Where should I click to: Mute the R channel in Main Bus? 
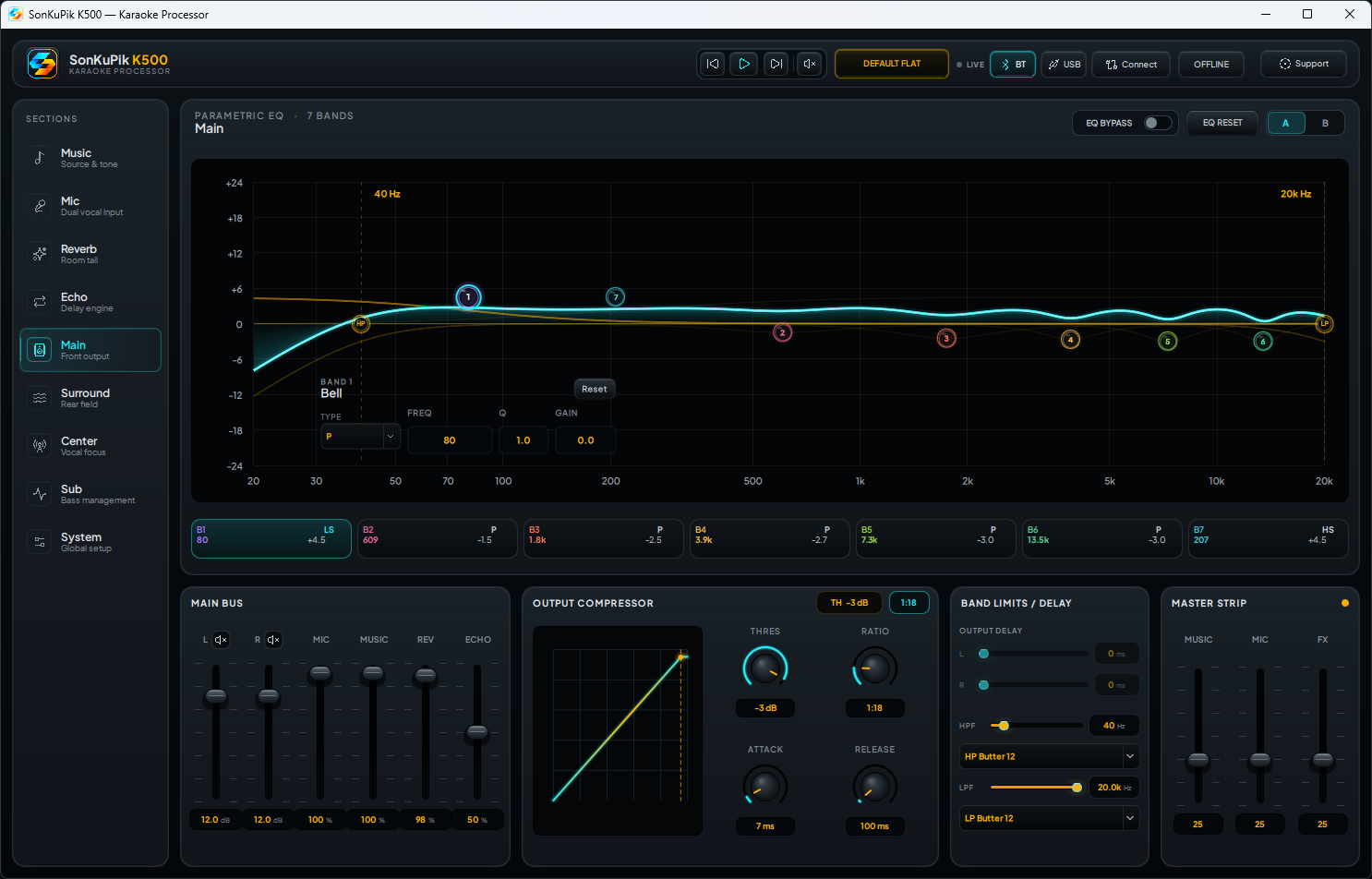pos(273,640)
